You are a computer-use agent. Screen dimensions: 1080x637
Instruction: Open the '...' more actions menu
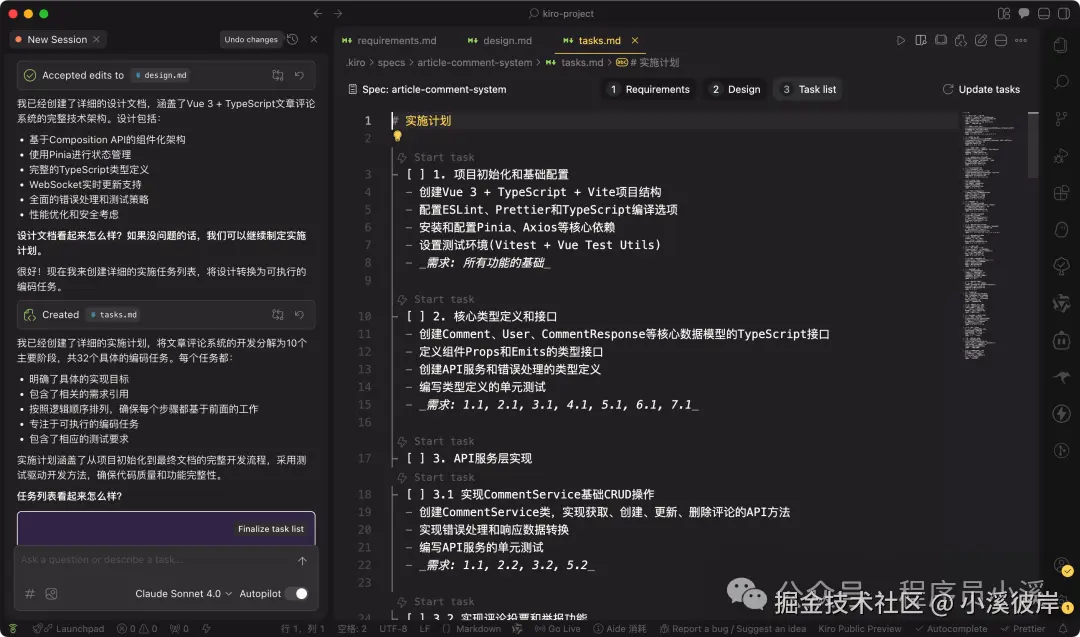pyautogui.click(x=1021, y=40)
